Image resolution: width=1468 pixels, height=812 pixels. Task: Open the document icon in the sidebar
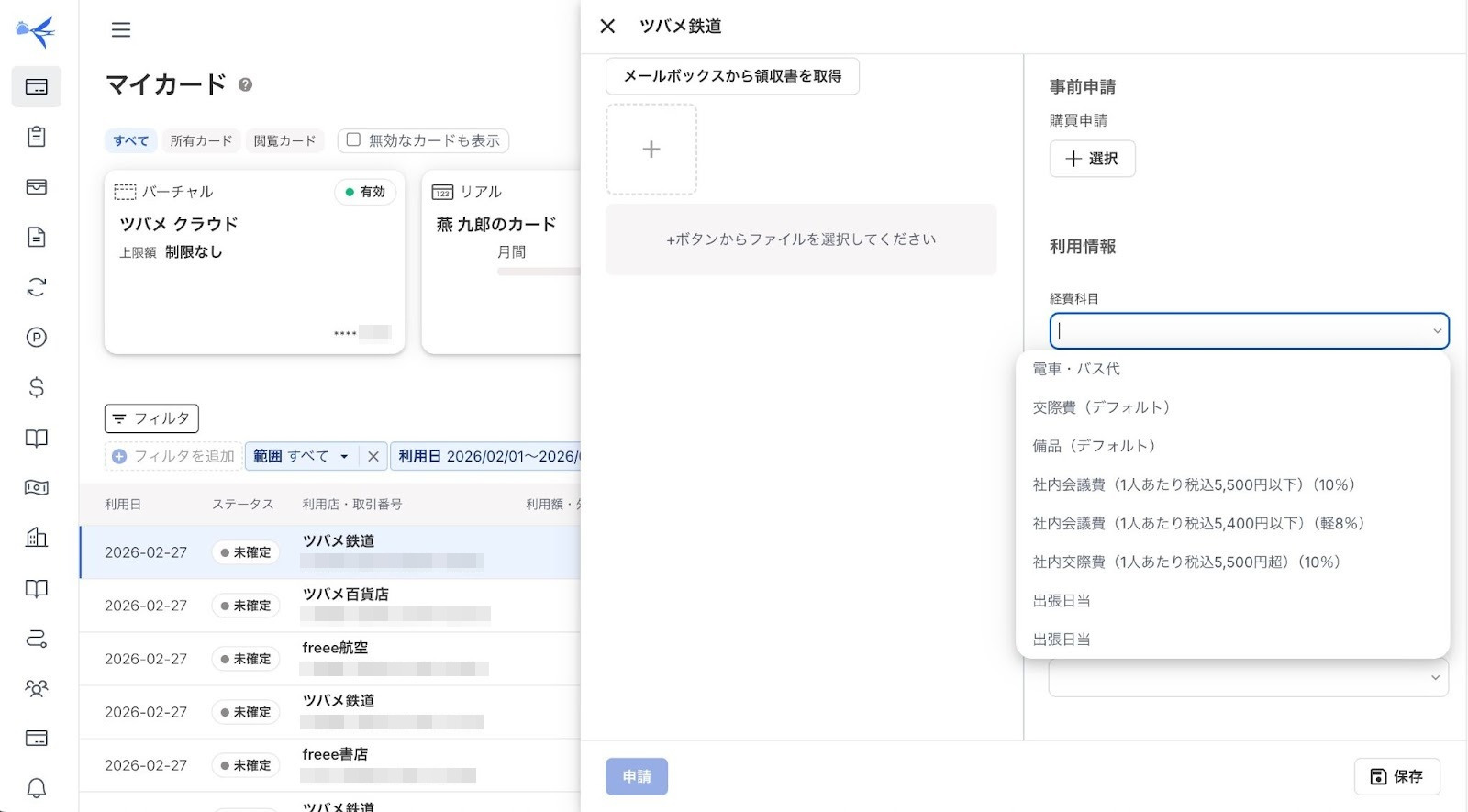tap(37, 237)
